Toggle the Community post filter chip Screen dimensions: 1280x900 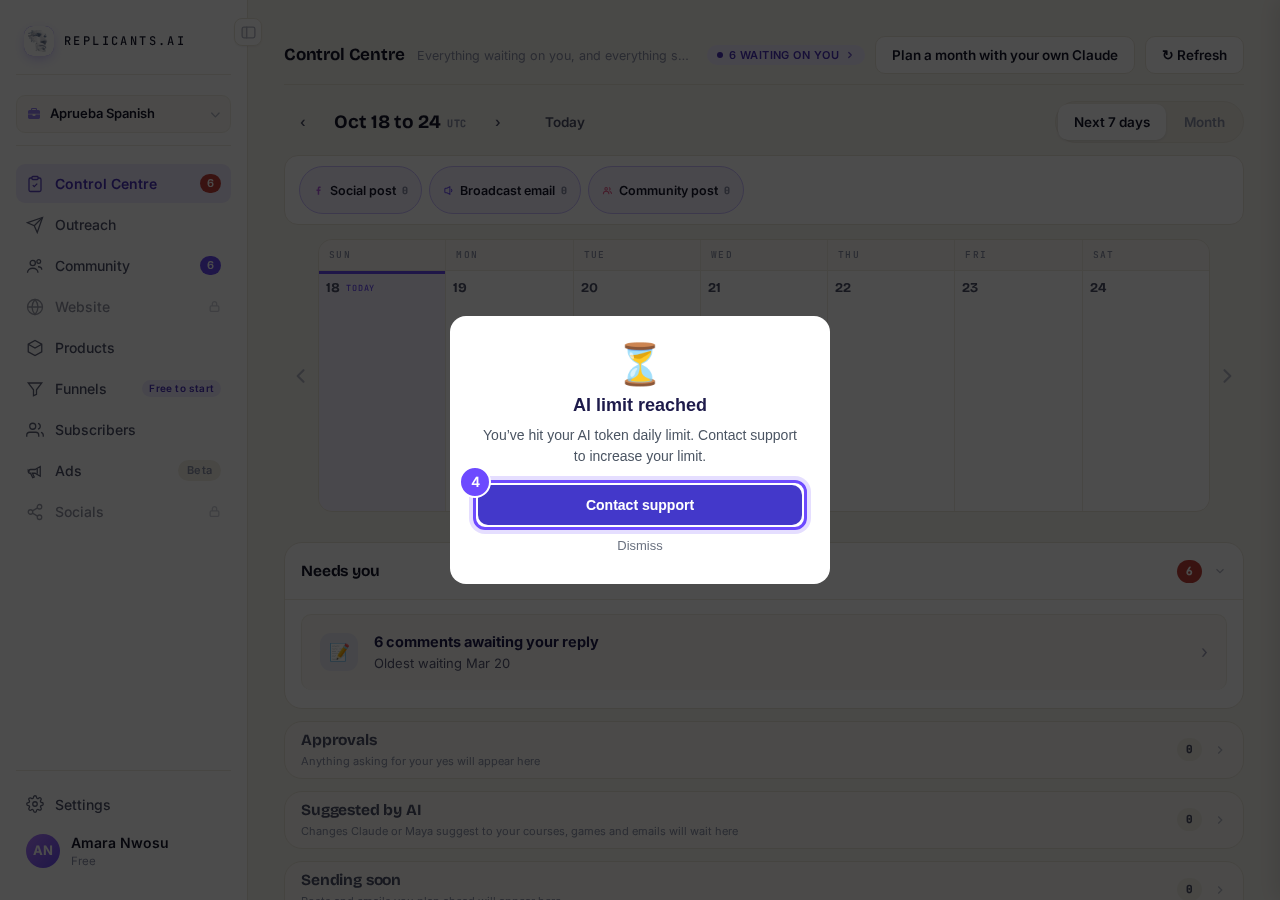[x=666, y=190]
